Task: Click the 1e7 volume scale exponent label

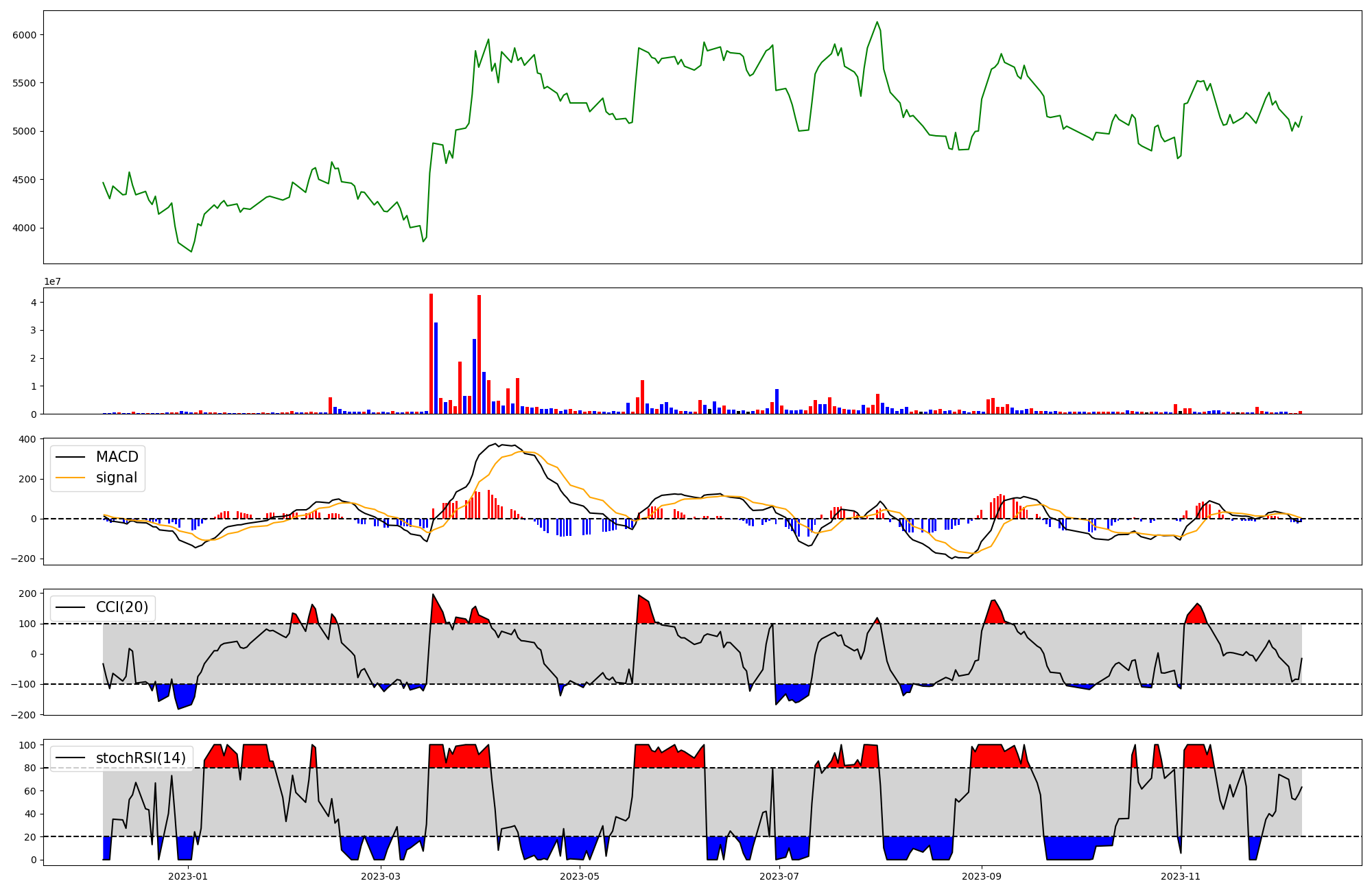Action: point(52,282)
